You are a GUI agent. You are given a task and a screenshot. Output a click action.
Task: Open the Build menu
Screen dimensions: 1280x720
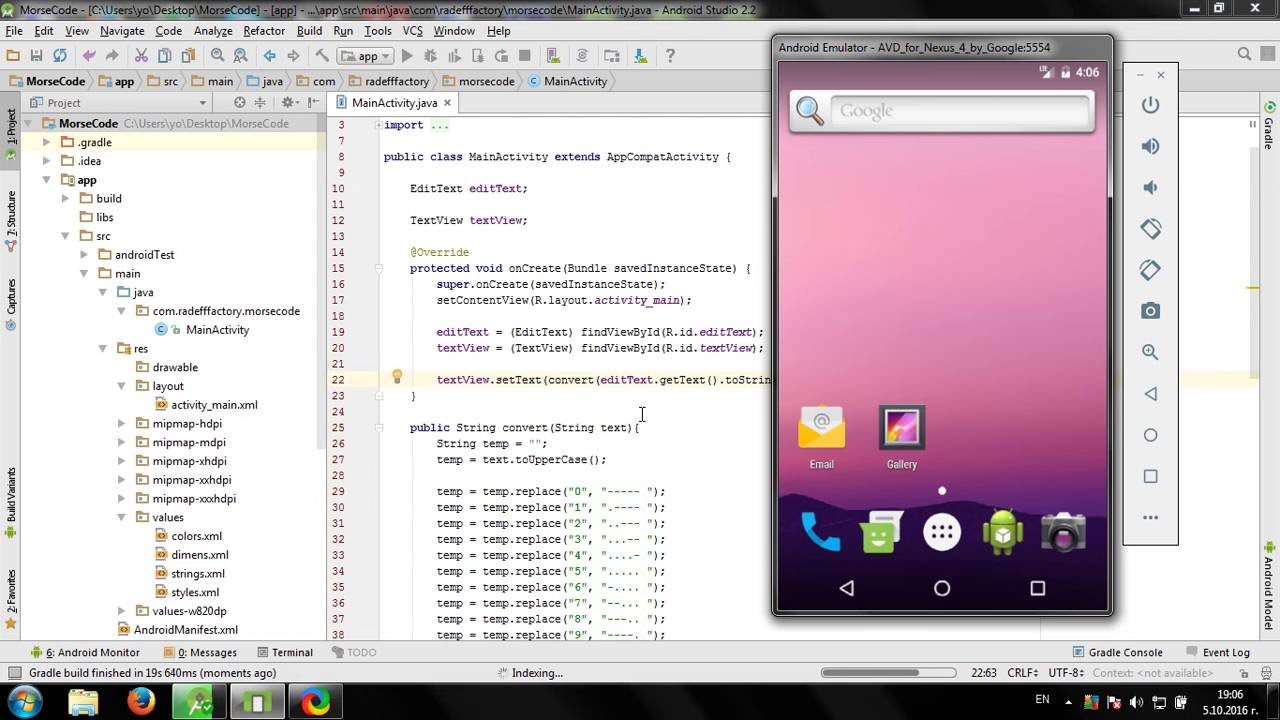(310, 31)
